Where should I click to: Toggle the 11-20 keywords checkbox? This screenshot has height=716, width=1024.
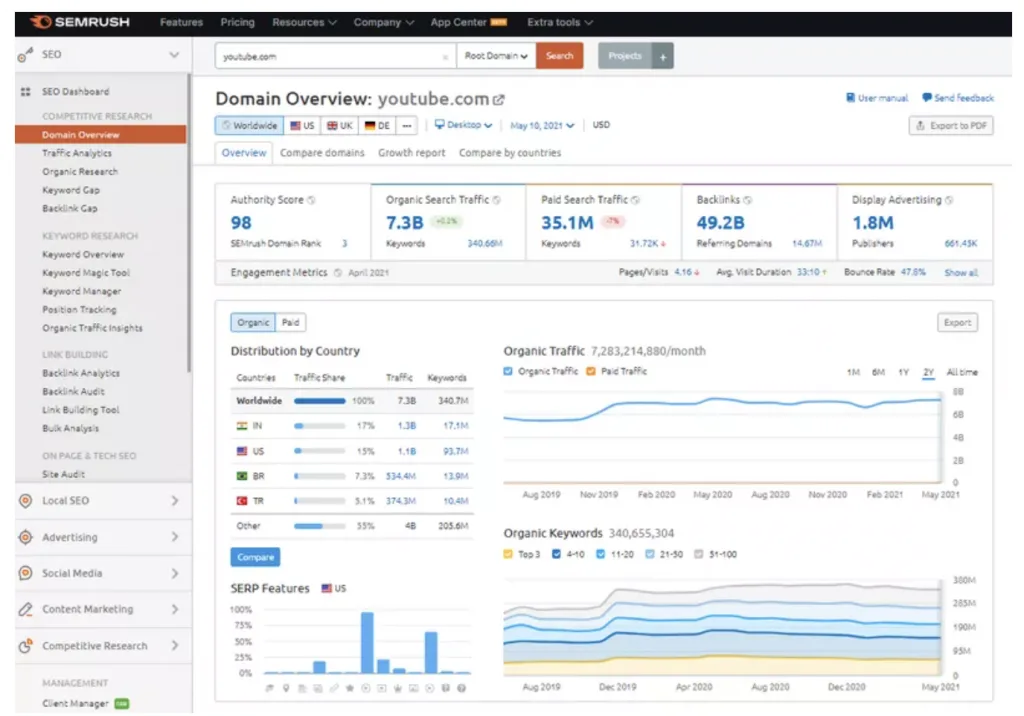pyautogui.click(x=601, y=555)
